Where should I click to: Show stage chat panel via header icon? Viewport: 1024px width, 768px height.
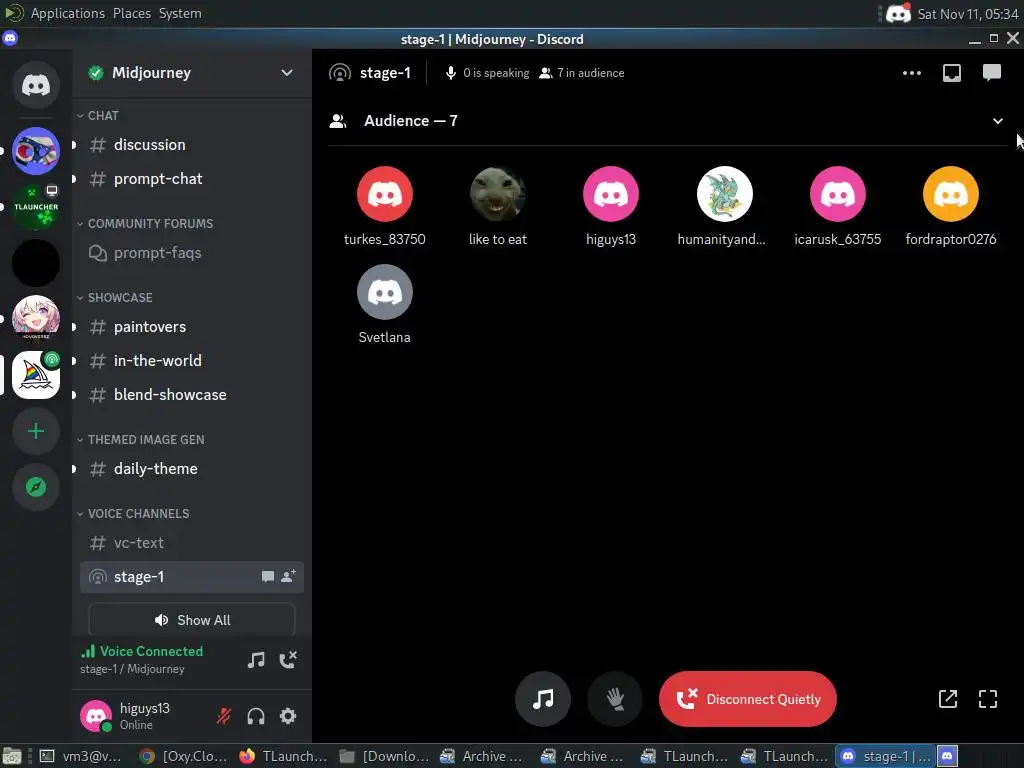(992, 72)
